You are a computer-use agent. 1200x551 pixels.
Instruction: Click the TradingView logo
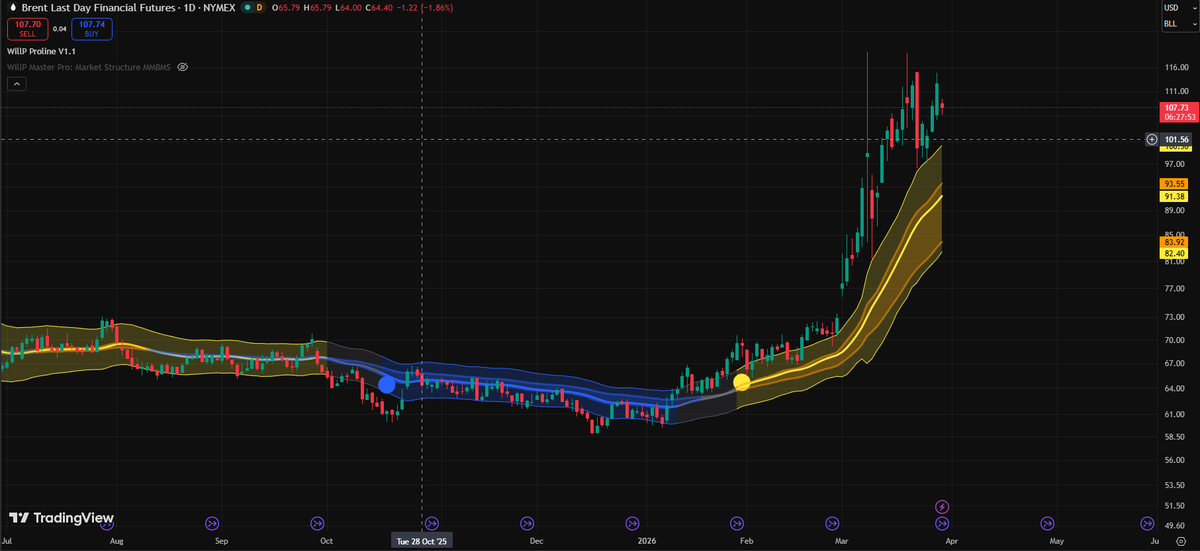pos(62,518)
